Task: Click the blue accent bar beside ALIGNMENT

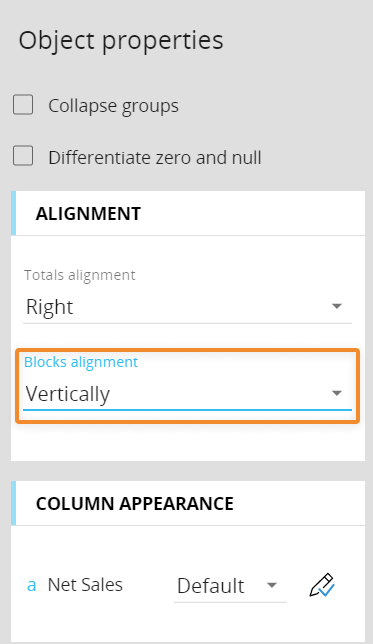Action: (x=14, y=213)
